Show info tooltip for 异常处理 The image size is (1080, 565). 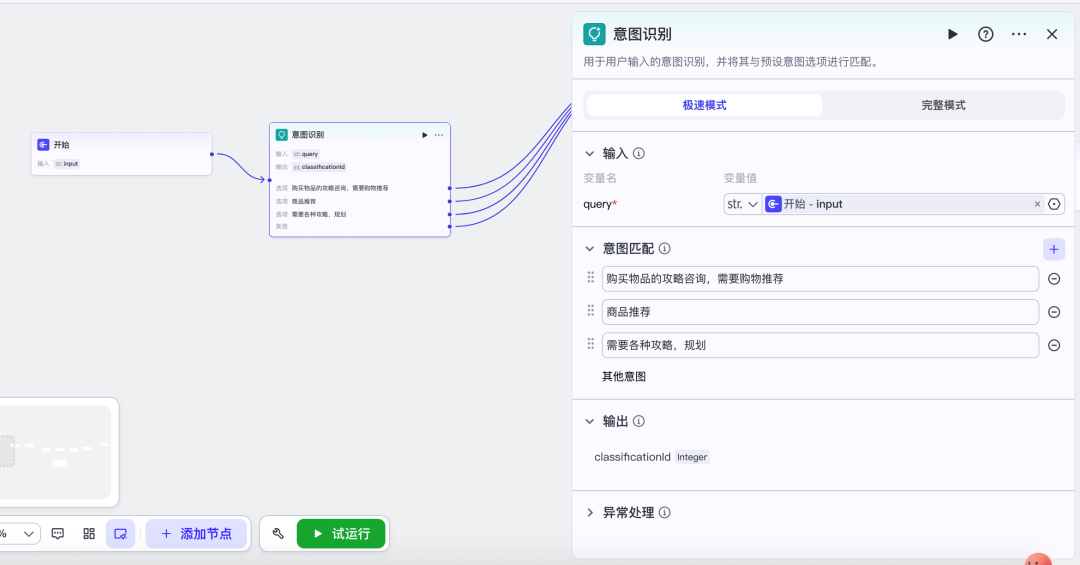665,513
